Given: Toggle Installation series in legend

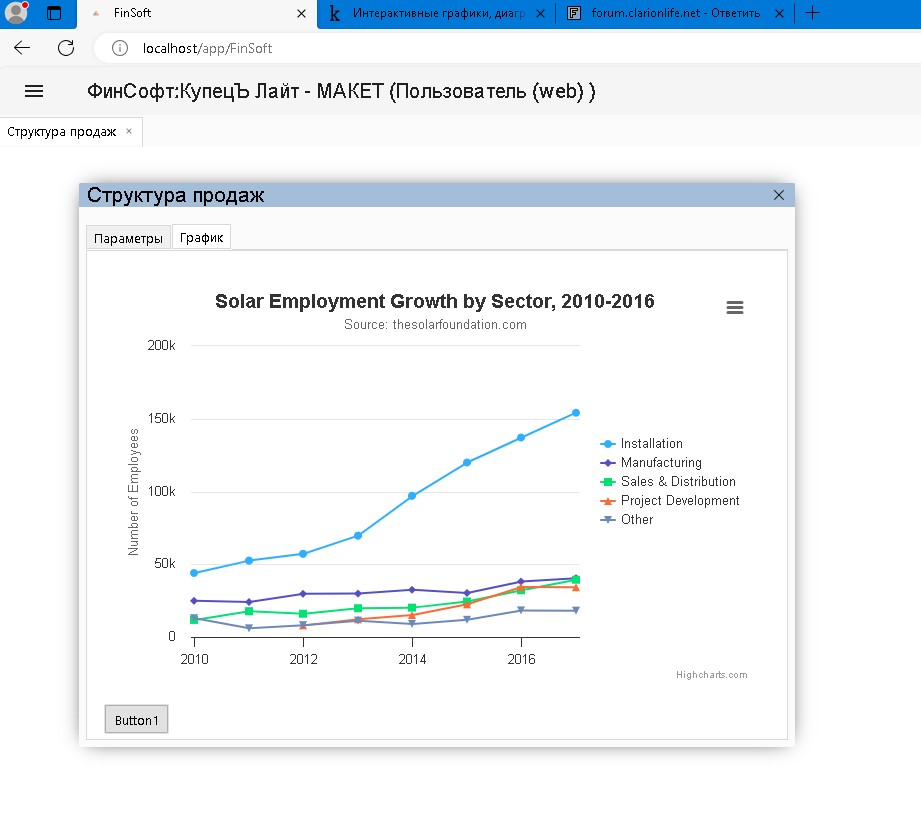Looking at the screenshot, I should pyautogui.click(x=651, y=444).
